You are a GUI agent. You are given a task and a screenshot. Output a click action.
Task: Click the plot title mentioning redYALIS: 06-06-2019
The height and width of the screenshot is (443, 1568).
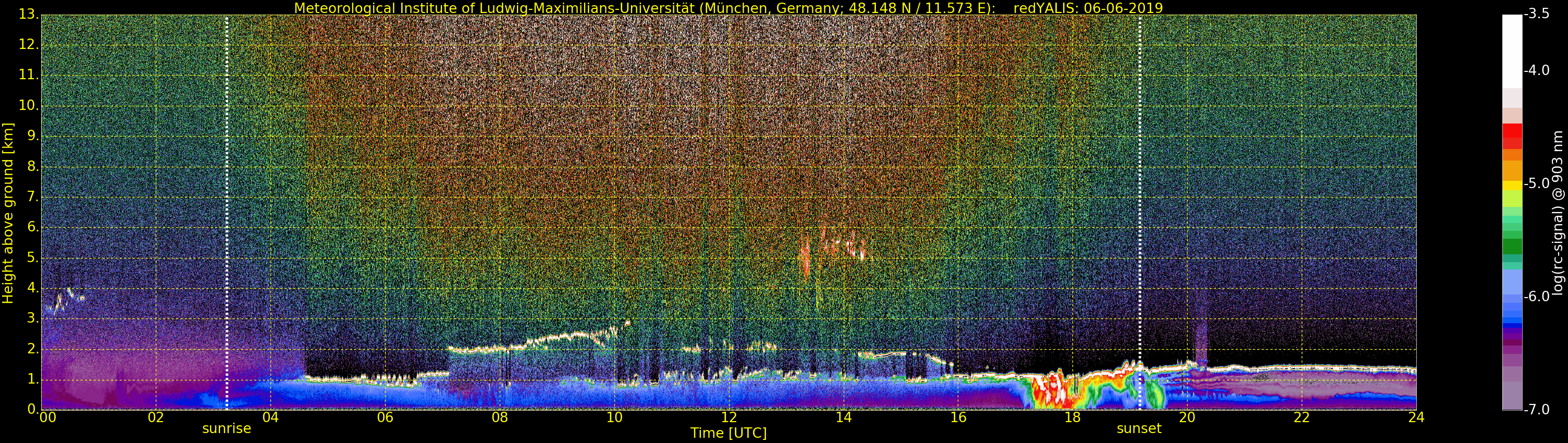728,8
